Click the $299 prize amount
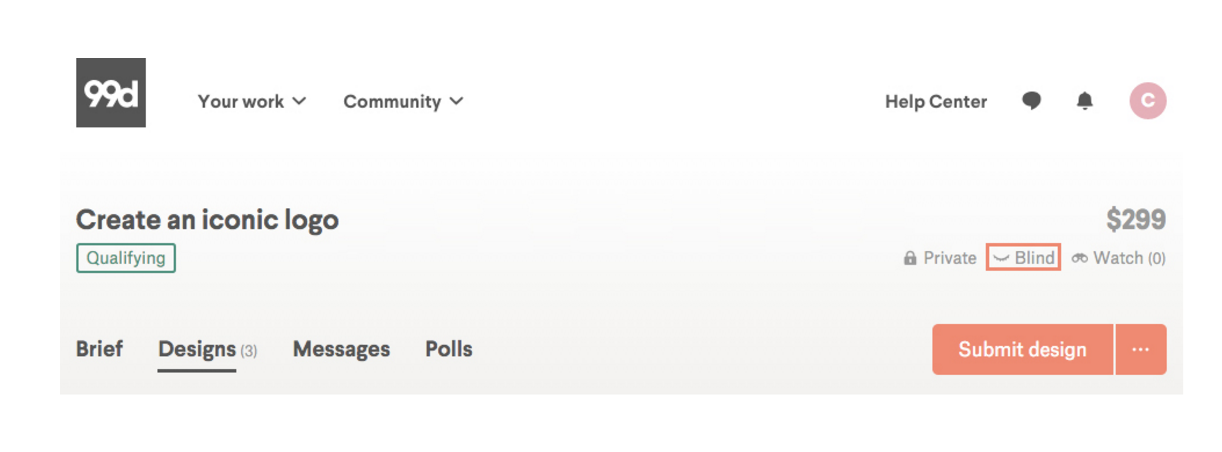This screenshot has width=1222, height=452. tap(1135, 220)
